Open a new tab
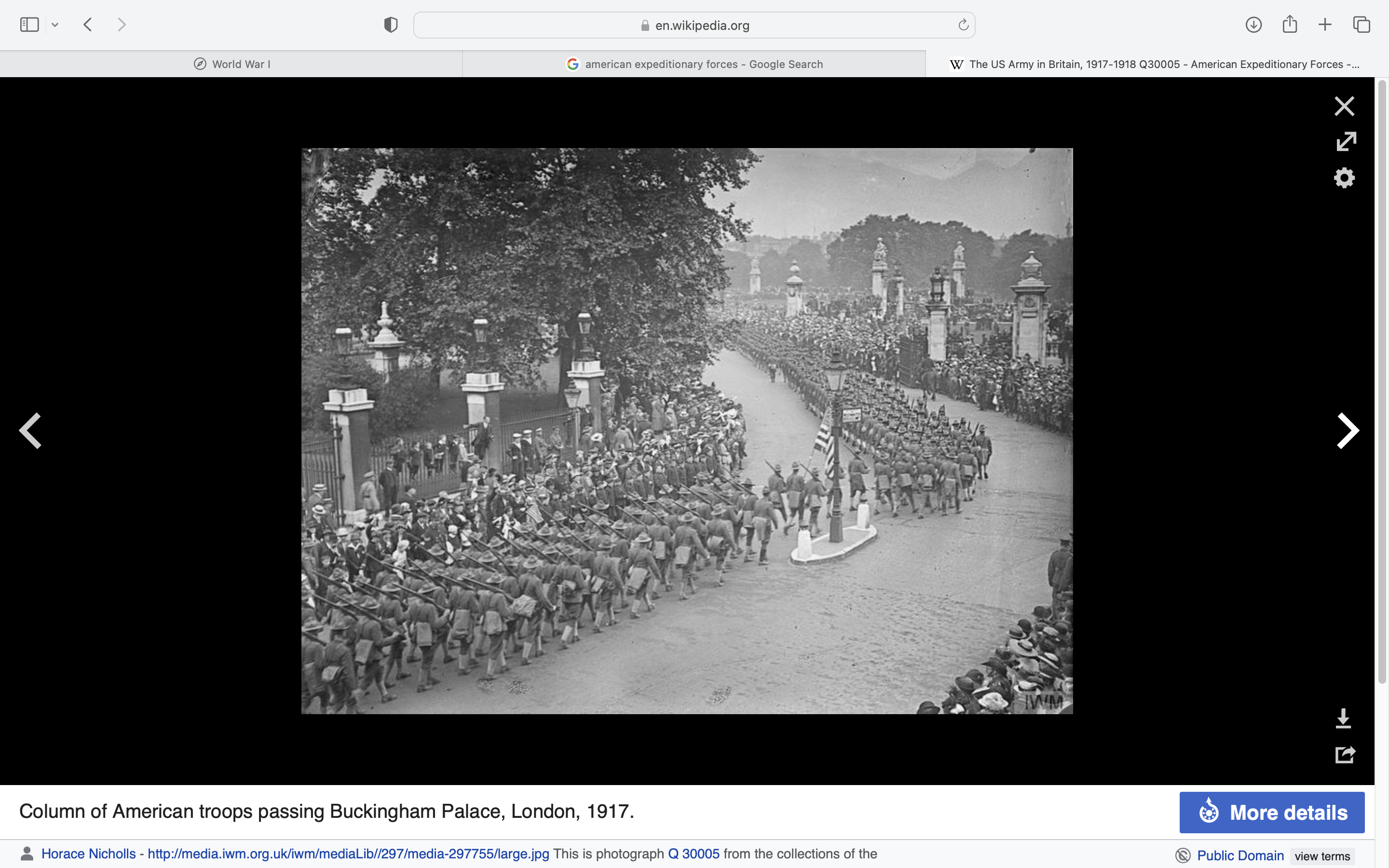The width and height of the screenshot is (1389, 868). coord(1325,25)
